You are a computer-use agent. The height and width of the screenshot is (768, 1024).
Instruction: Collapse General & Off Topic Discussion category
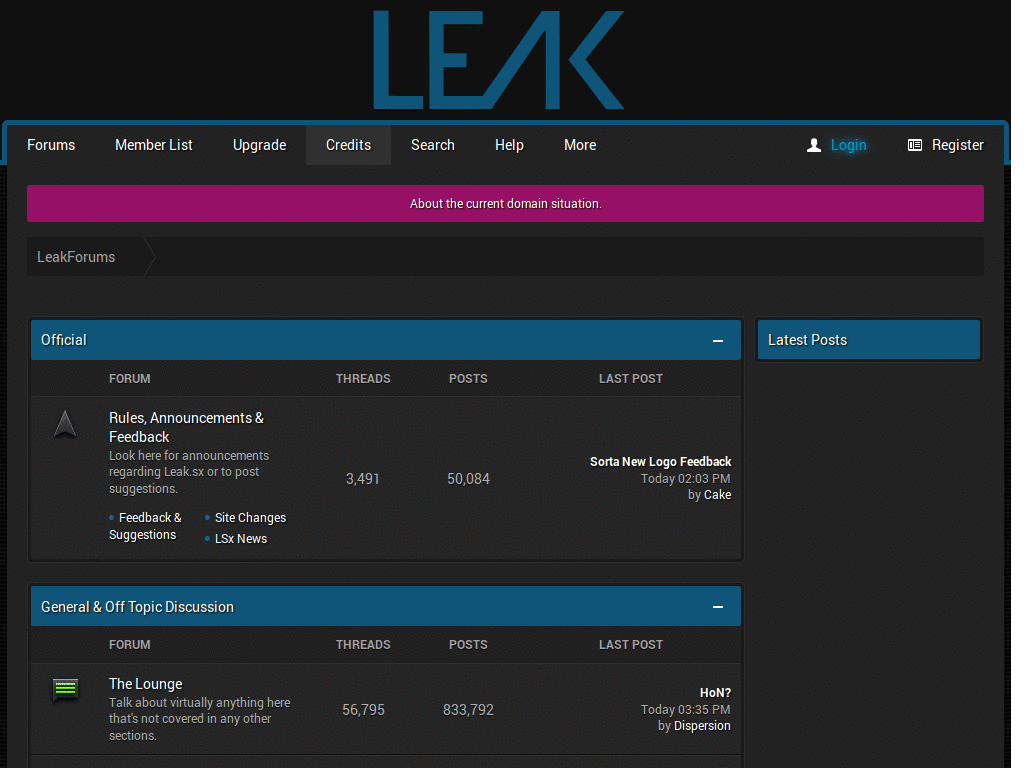[718, 607]
